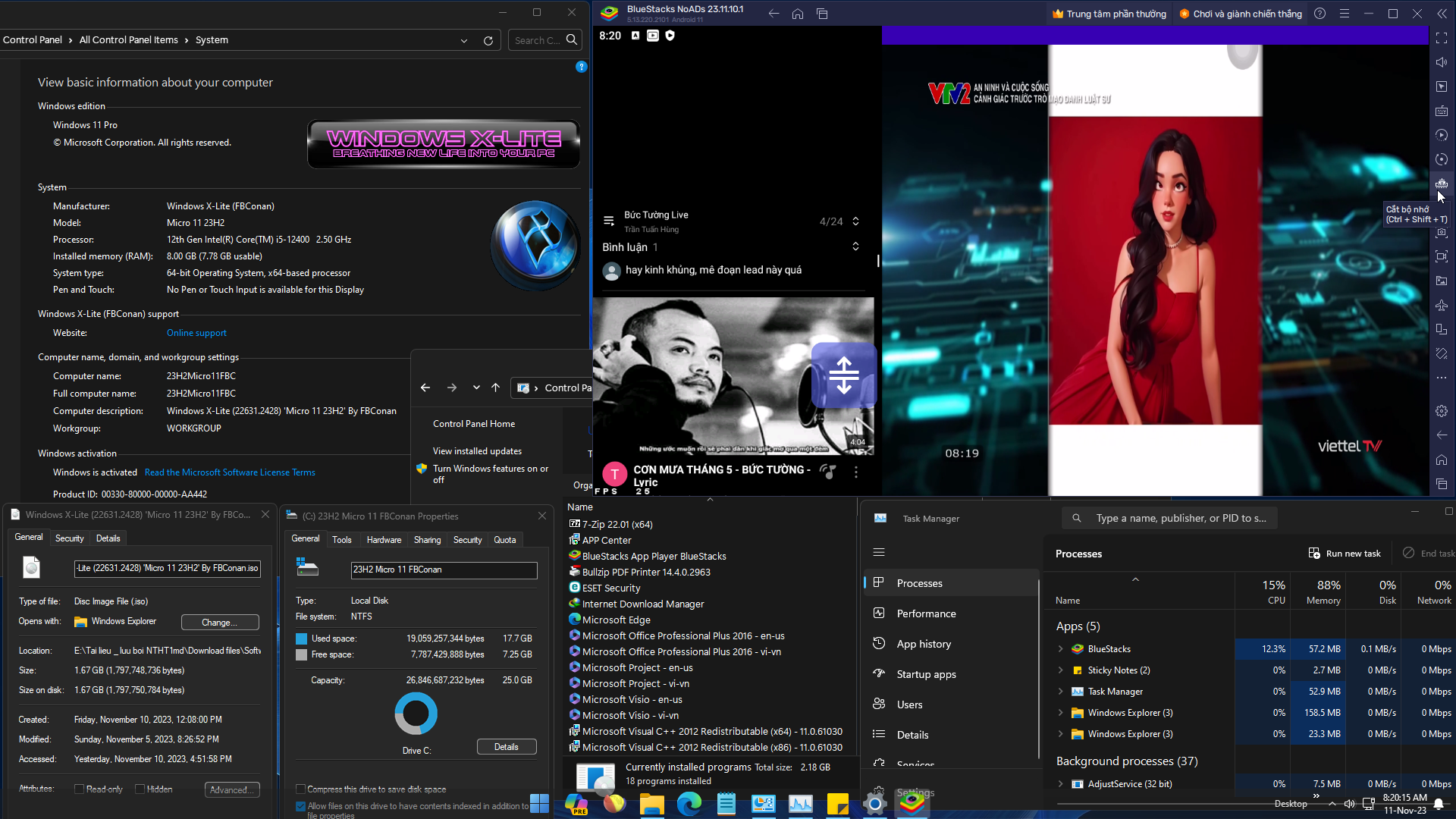The height and width of the screenshot is (819, 1456).
Task: Uncheck Allow files to be indexed checkbox
Action: tap(300, 806)
